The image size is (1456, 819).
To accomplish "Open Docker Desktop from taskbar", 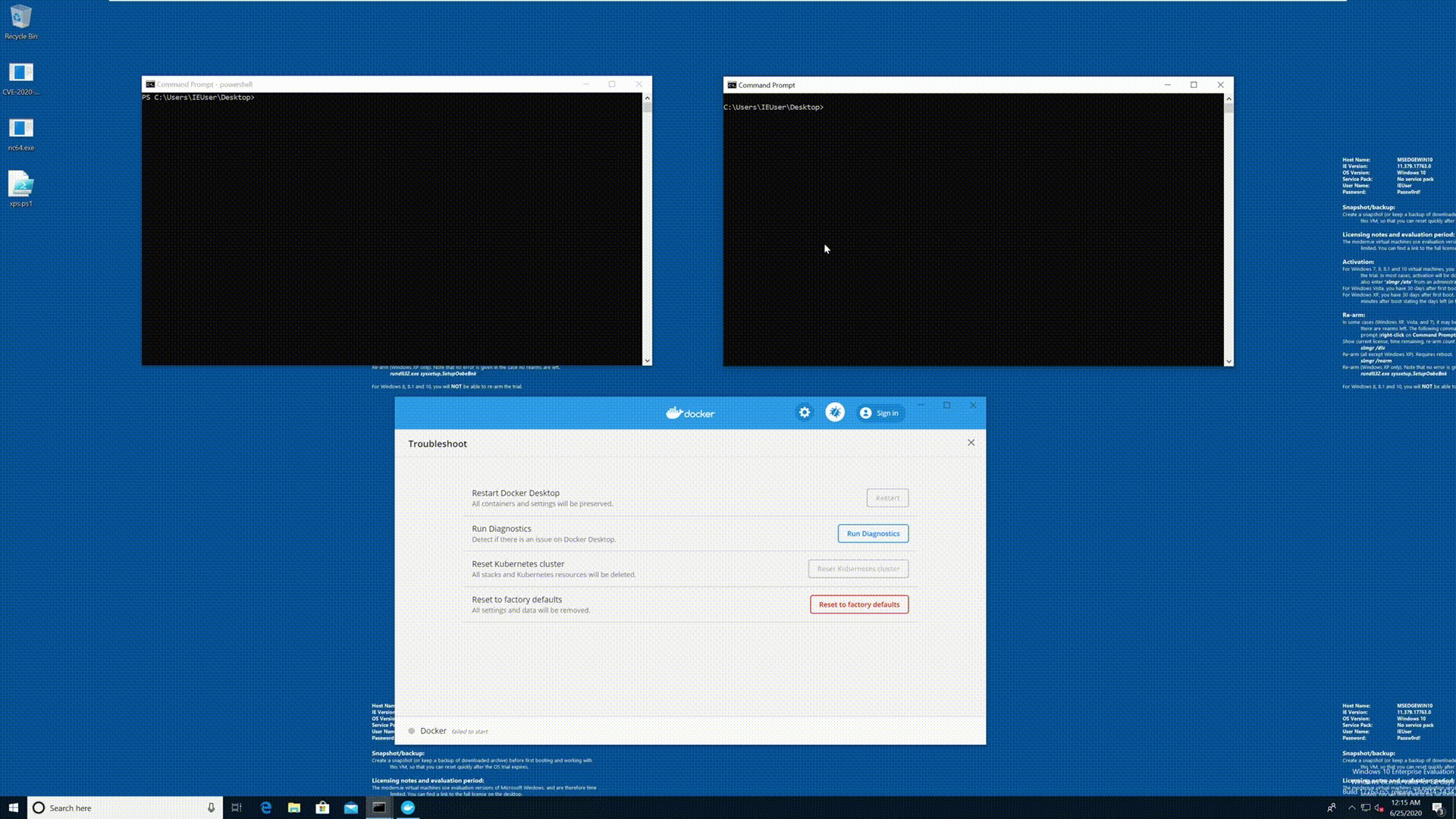I will pos(408,808).
